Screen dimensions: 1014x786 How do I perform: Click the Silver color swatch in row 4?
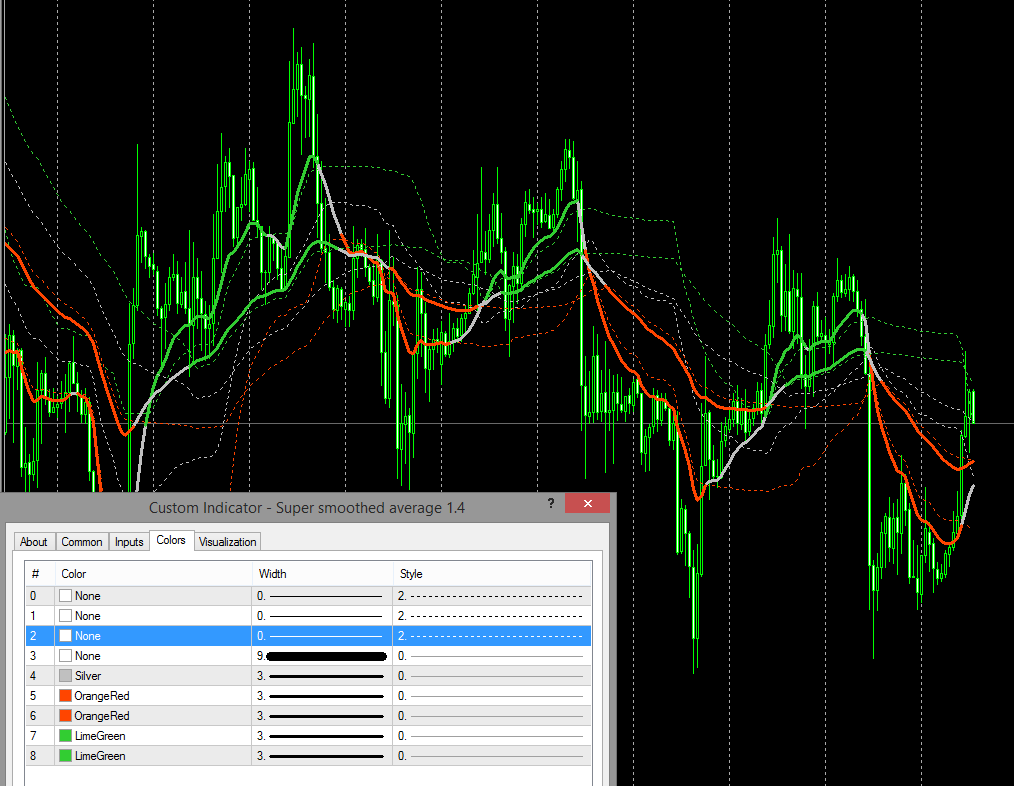coord(66,676)
